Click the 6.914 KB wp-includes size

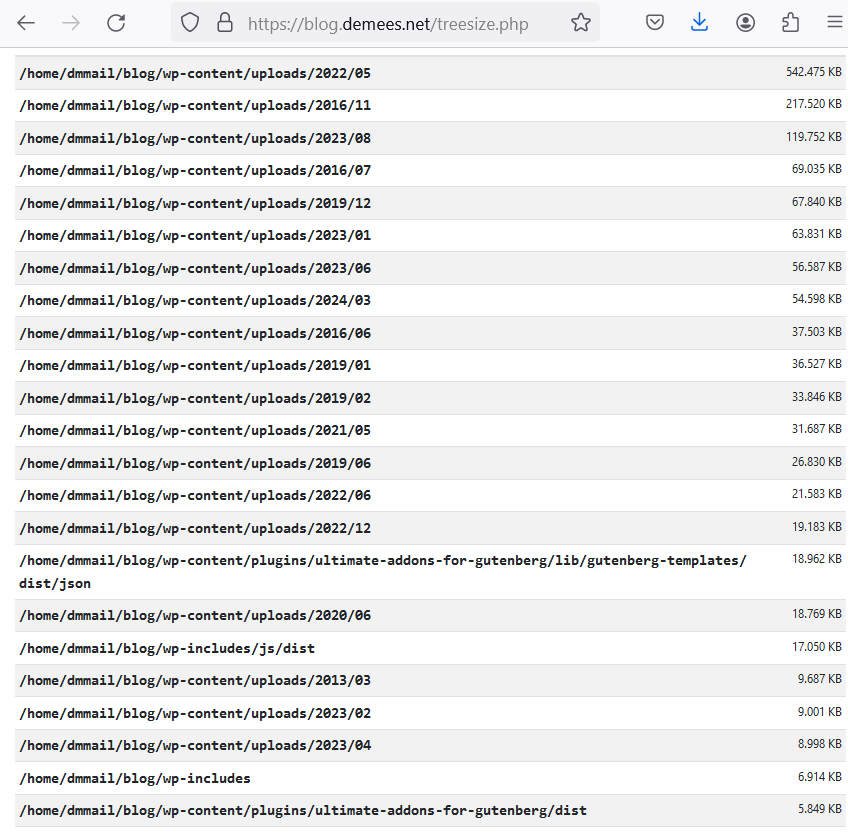[819, 777]
